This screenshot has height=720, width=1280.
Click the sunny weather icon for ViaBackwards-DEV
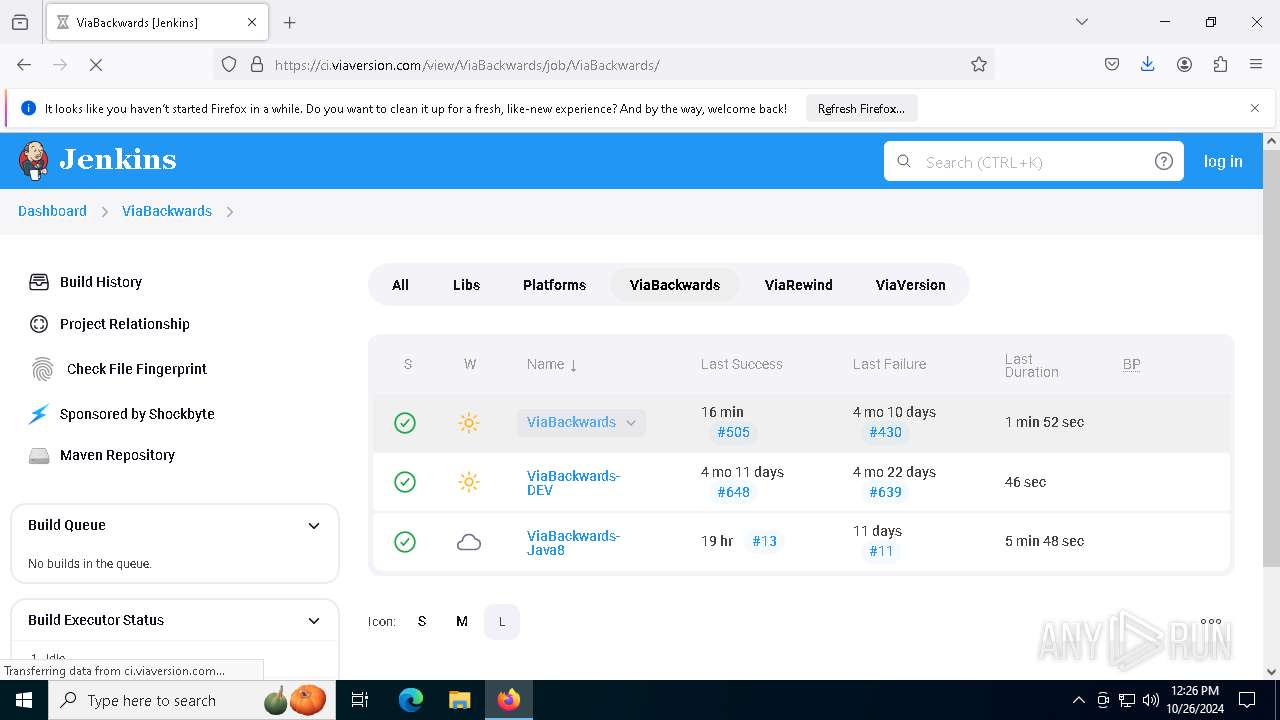point(469,482)
